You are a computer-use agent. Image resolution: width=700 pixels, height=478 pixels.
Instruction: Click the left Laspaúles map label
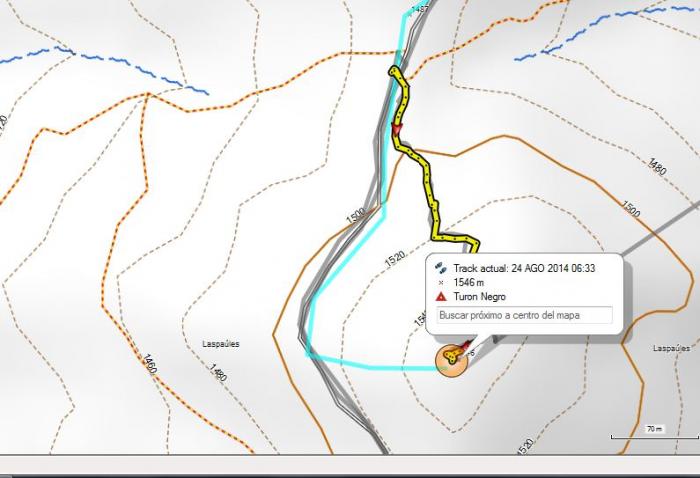pyautogui.click(x=221, y=344)
